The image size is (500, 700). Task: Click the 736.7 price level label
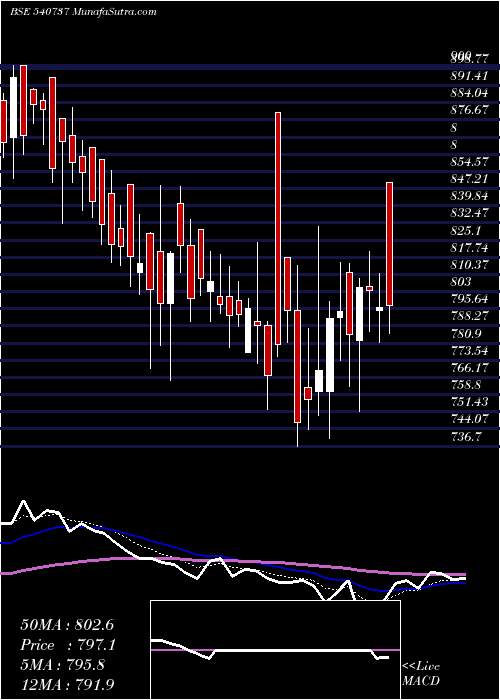point(465,437)
